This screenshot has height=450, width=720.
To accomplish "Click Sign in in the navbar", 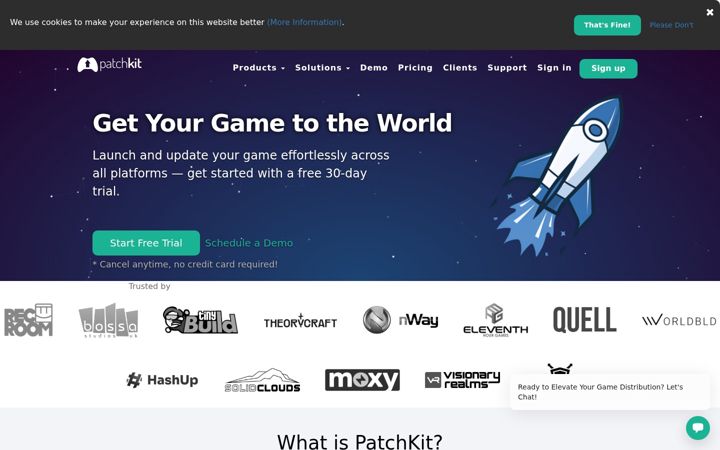I will pyautogui.click(x=554, y=68).
